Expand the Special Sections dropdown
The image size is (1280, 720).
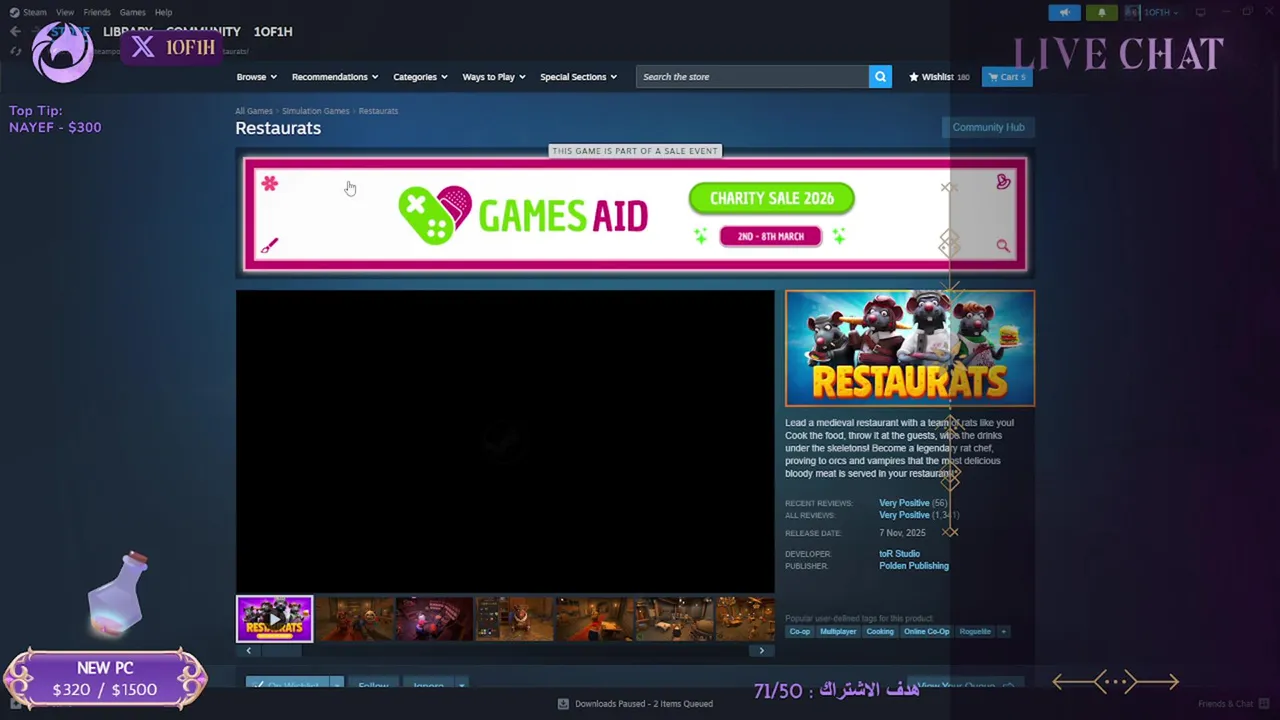coord(578,77)
